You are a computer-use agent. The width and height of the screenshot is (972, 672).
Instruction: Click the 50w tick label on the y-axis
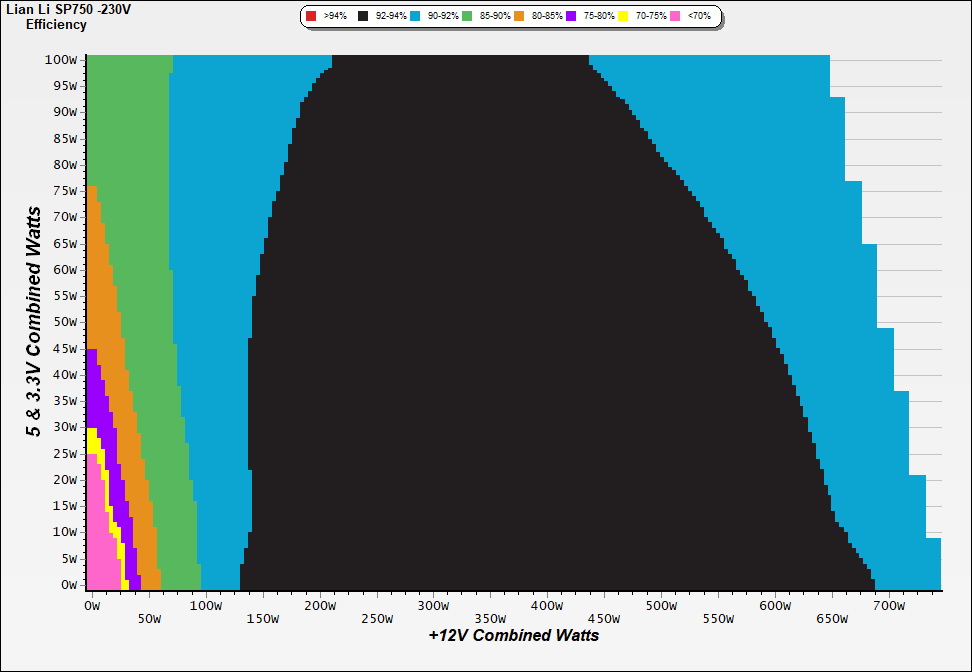pyautogui.click(x=64, y=322)
